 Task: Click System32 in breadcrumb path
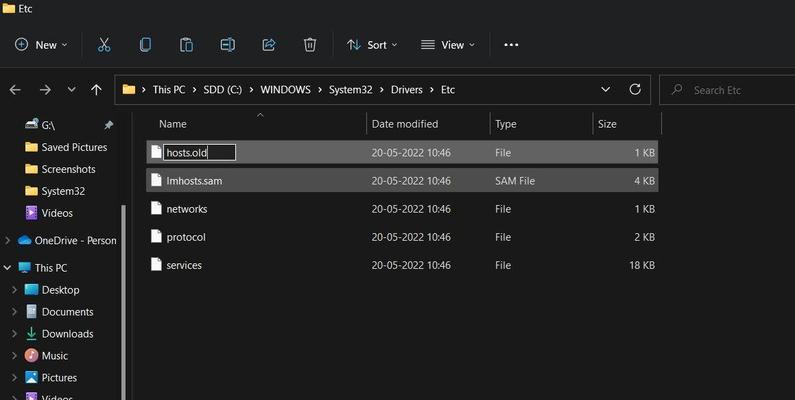click(x=350, y=90)
